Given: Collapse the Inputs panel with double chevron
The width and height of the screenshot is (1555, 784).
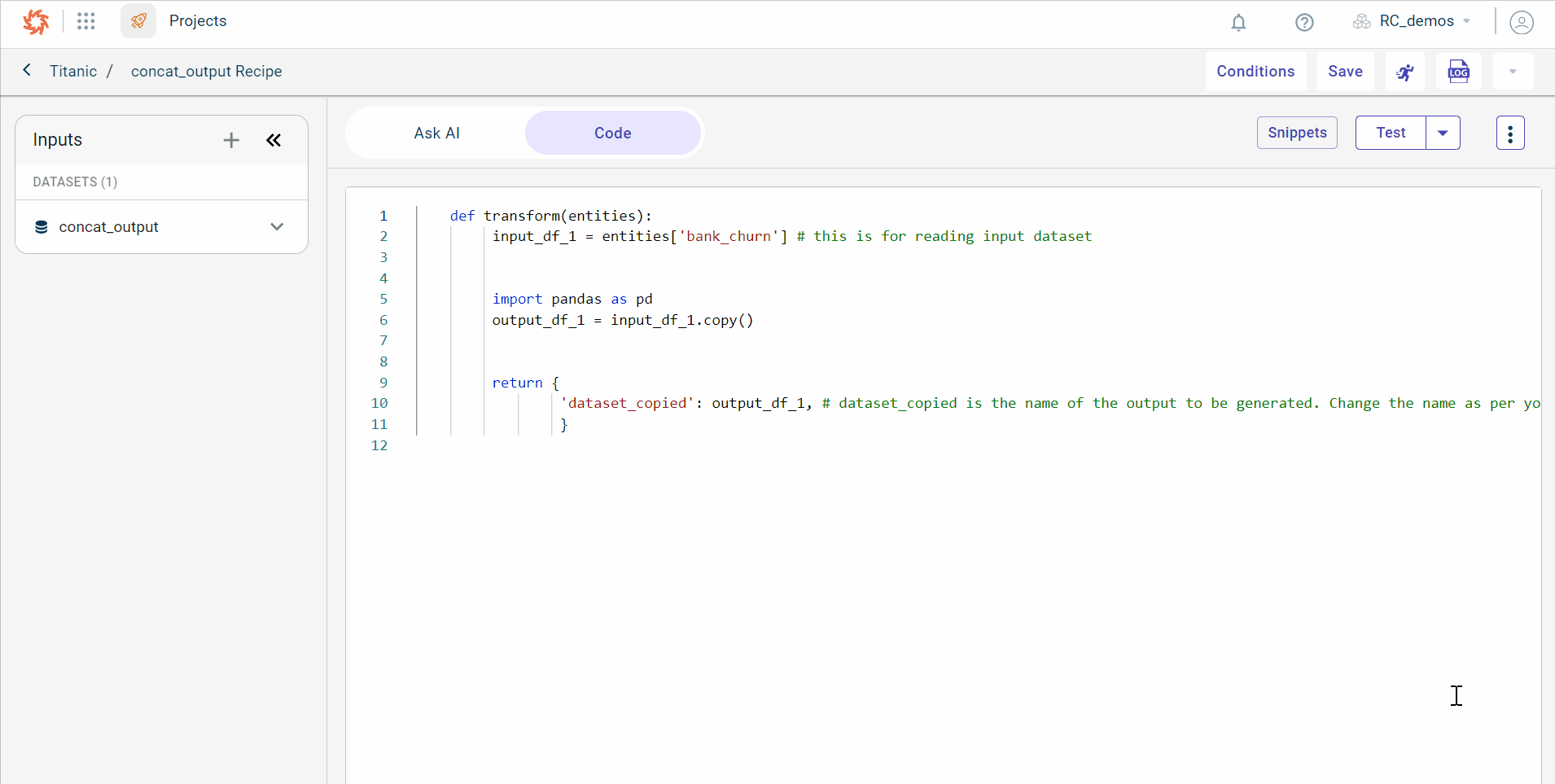Looking at the screenshot, I should [x=274, y=140].
